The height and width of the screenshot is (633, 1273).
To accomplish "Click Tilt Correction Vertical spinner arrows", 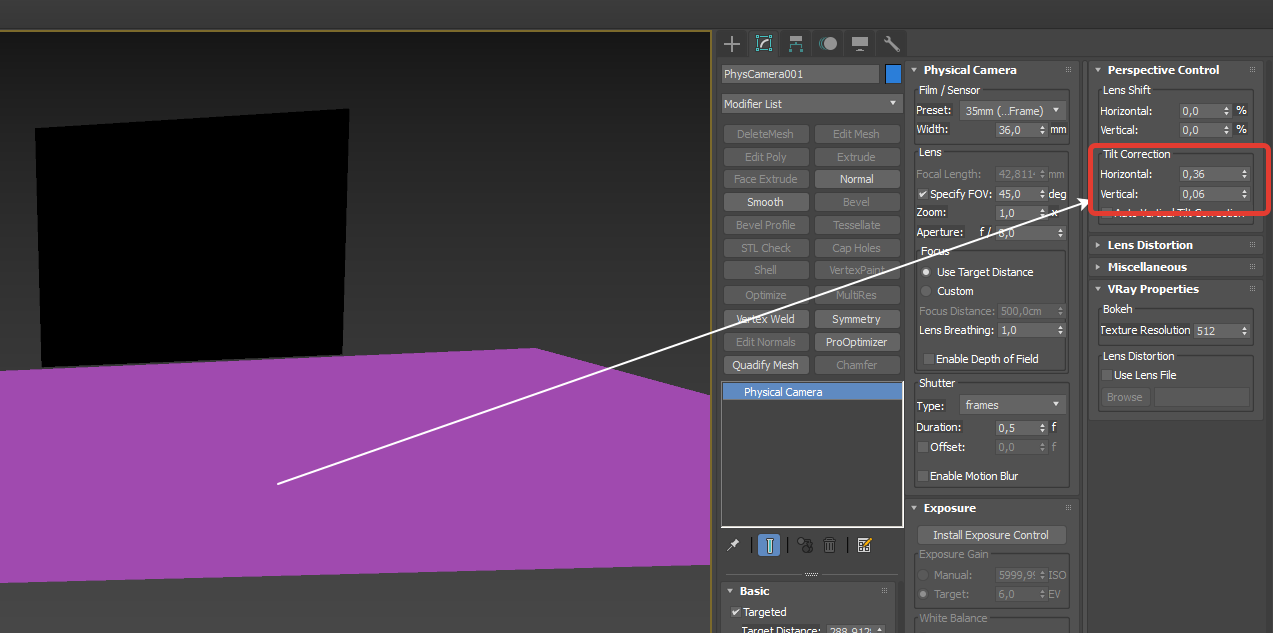I will (x=1245, y=194).
